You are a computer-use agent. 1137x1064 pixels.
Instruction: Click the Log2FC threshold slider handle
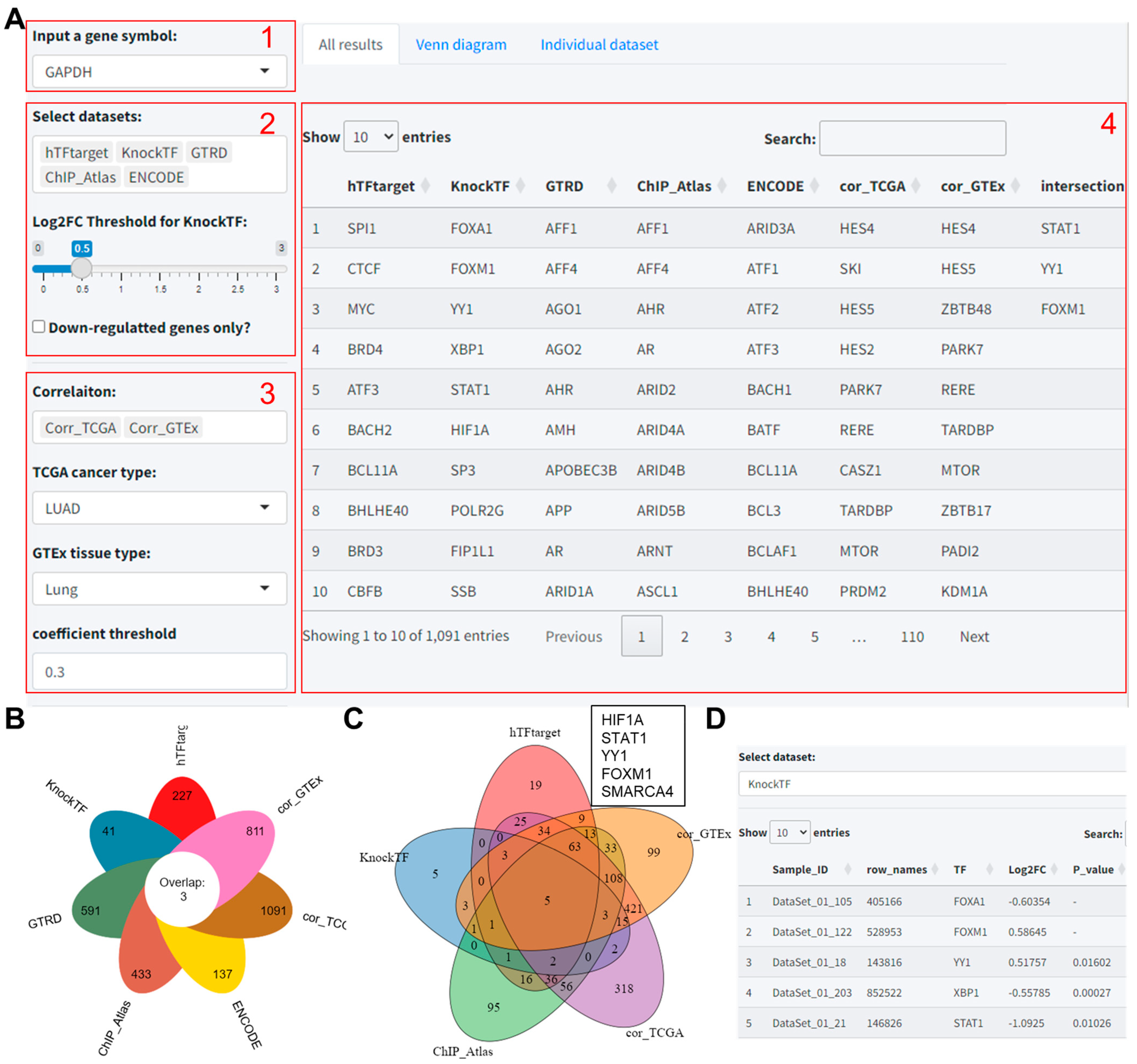pos(81,267)
